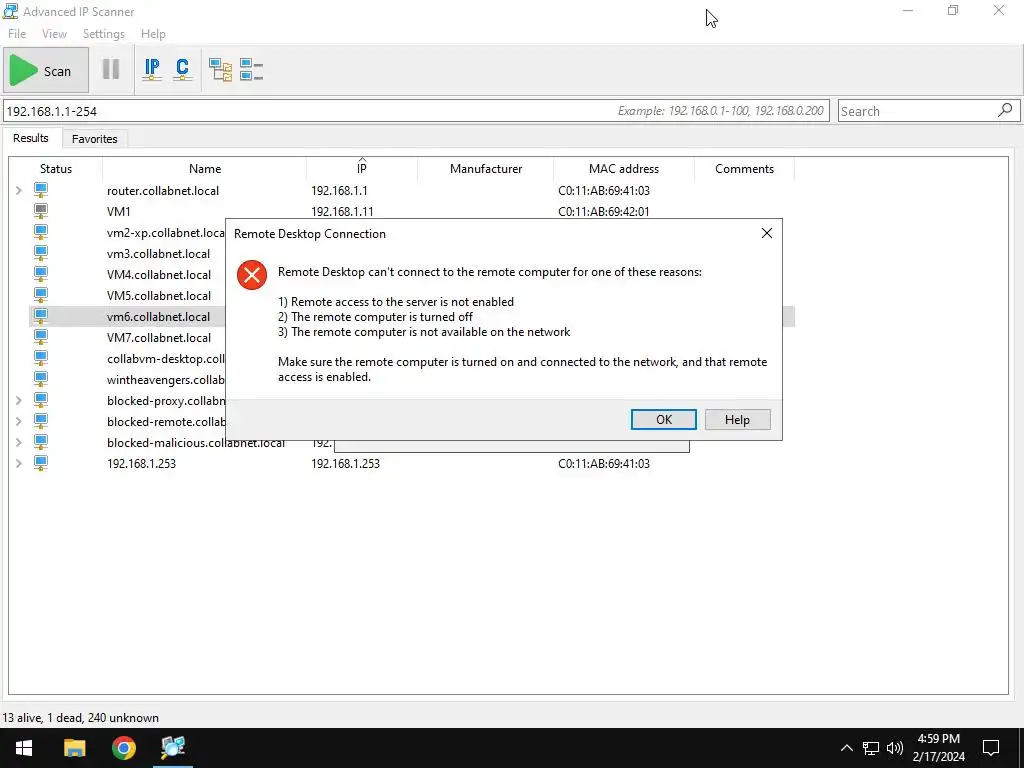1024x768 pixels.
Task: Click the VM5 computer icon
Action: pyautogui.click(x=41, y=295)
